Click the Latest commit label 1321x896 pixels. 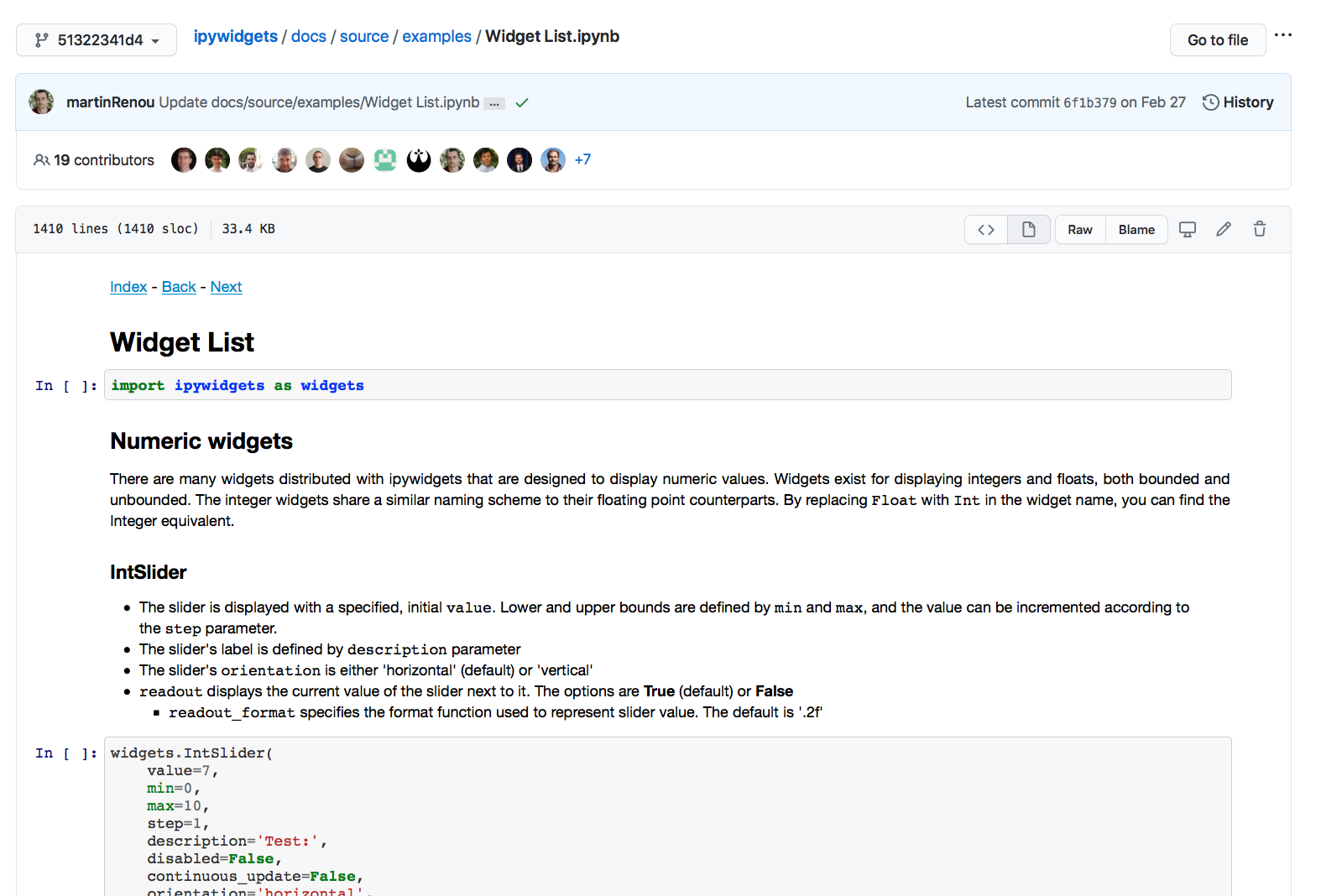(1013, 102)
